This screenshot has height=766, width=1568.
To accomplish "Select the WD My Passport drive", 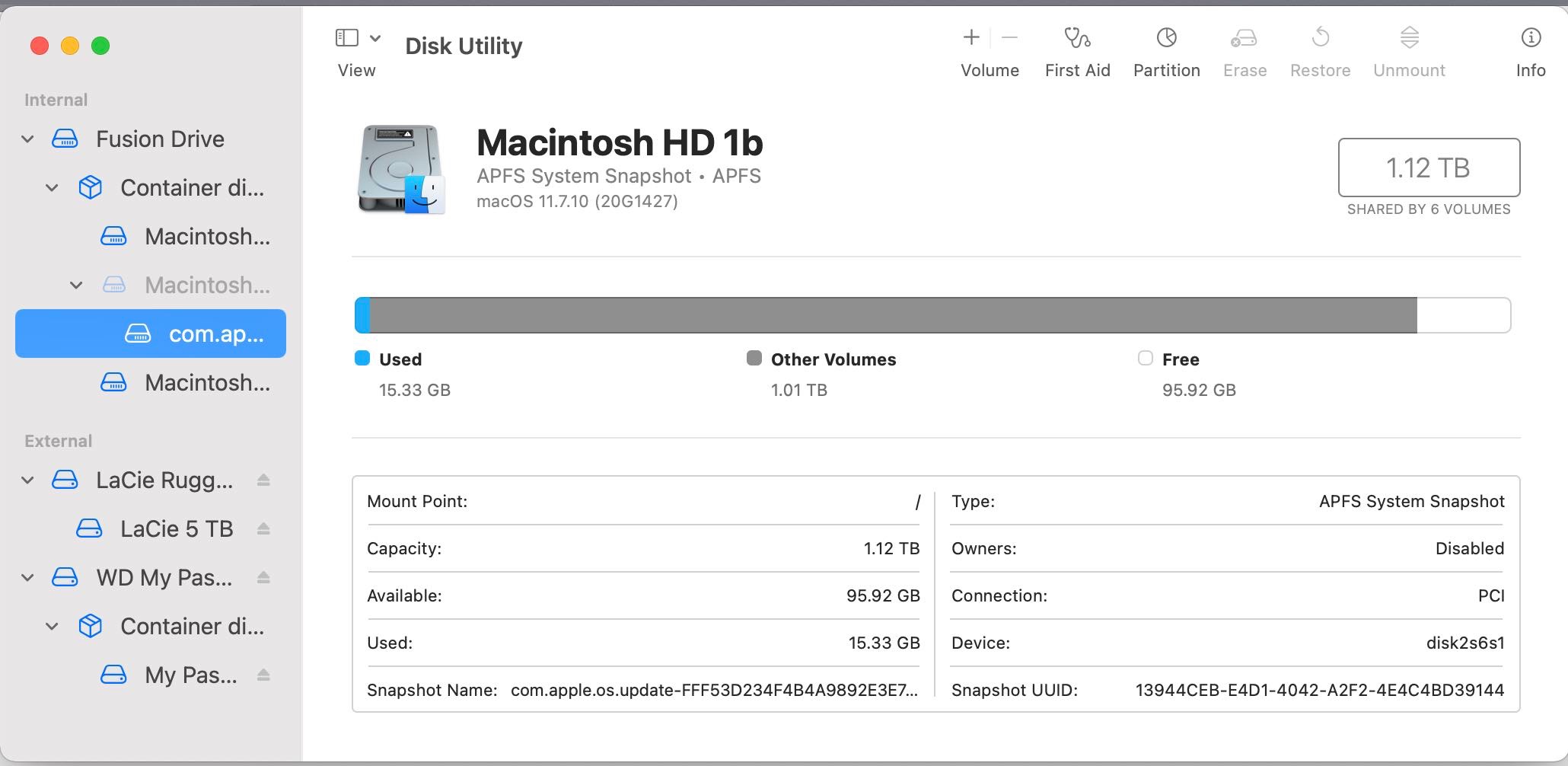I will (x=151, y=578).
